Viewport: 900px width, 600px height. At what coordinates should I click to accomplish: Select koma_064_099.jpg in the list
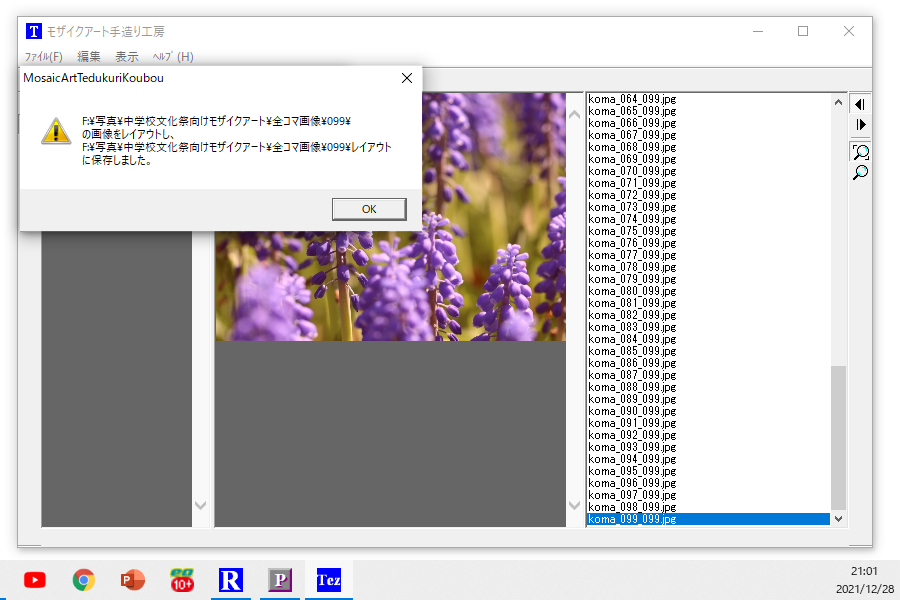[708, 99]
